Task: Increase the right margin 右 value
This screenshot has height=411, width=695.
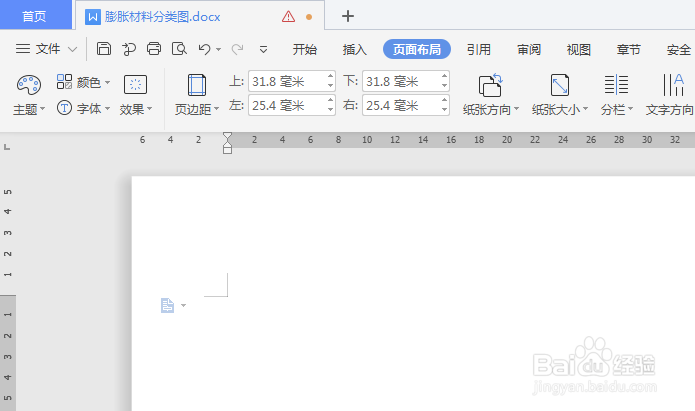Action: pyautogui.click(x=445, y=100)
